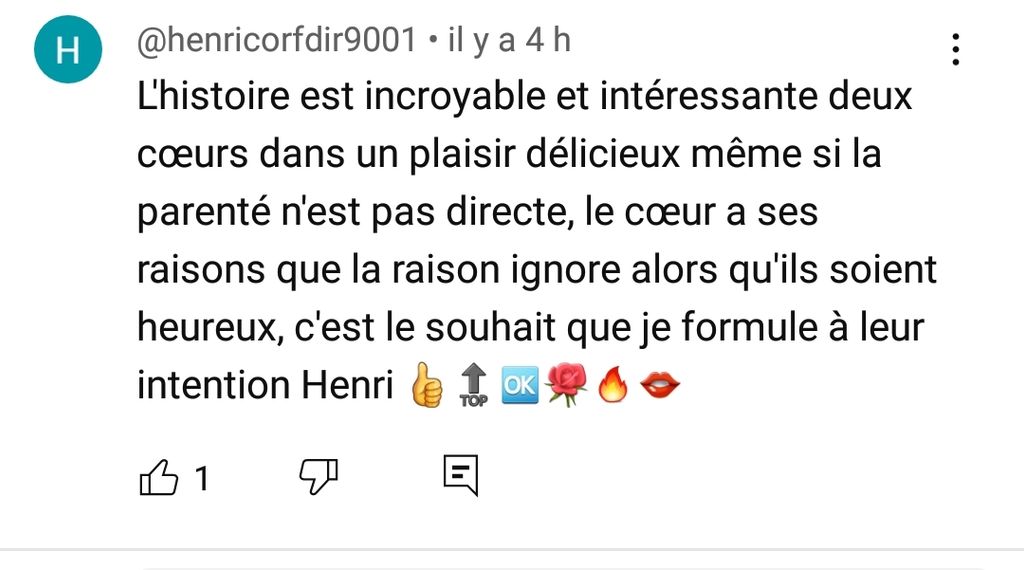Click the name 'Henri' ending the comment

coord(347,384)
